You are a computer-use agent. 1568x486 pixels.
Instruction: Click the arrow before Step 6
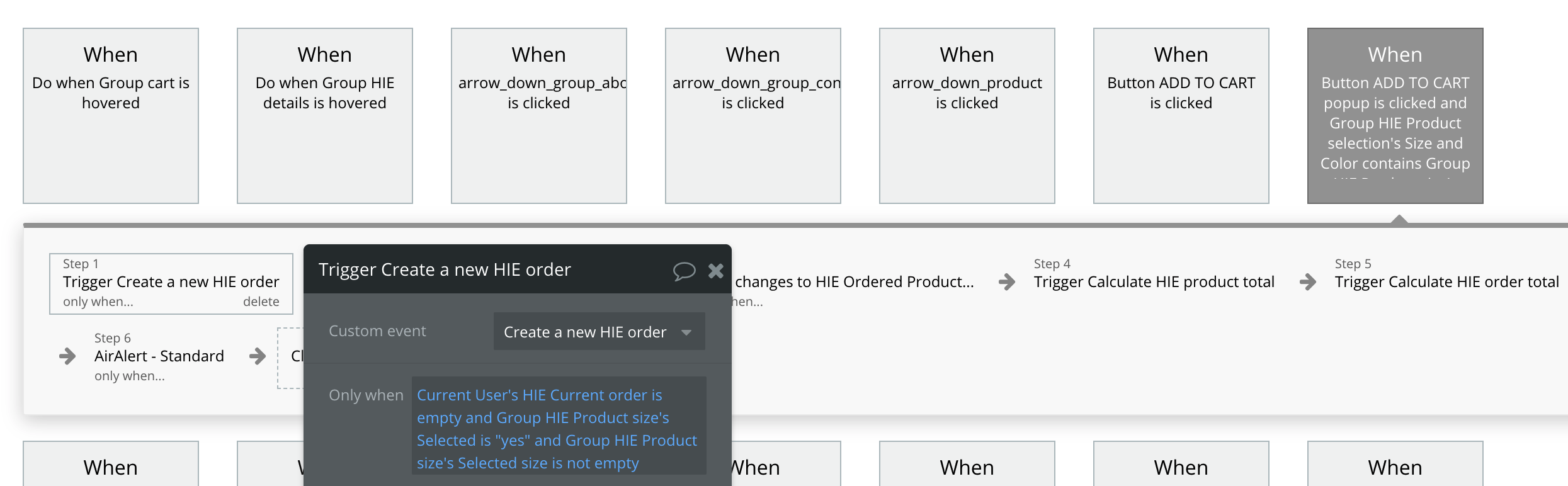click(x=67, y=356)
